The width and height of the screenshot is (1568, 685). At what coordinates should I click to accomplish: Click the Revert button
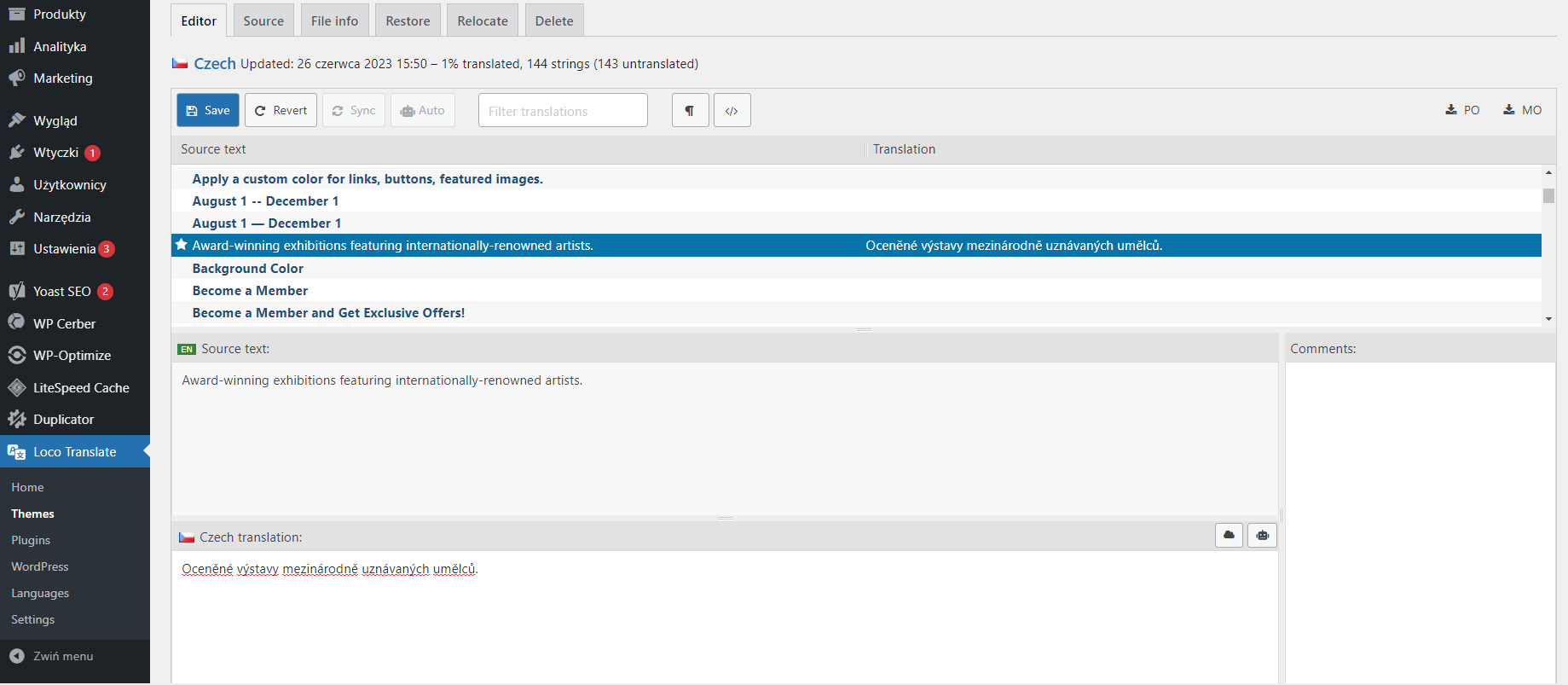tap(281, 110)
